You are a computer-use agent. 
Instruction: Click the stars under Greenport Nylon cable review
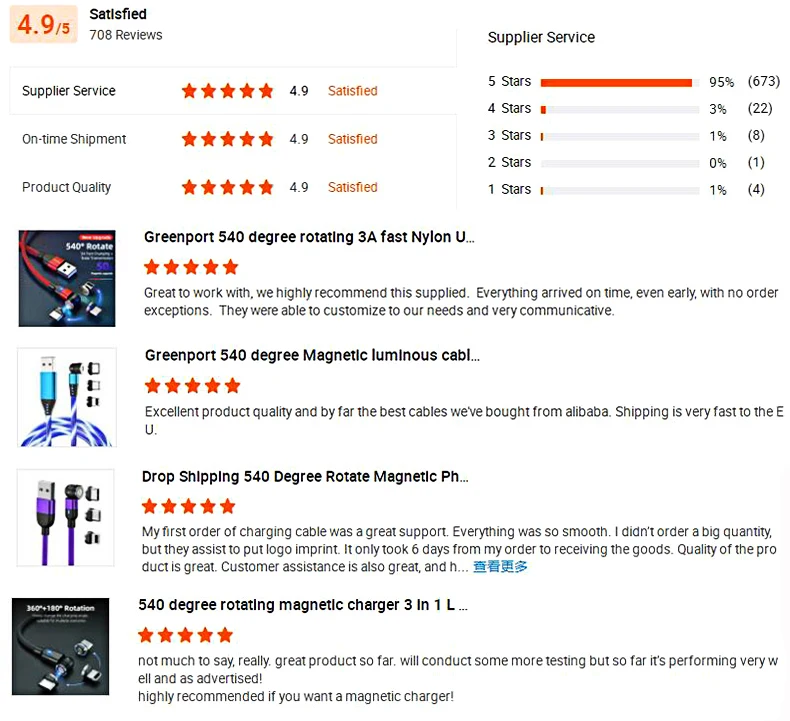(x=191, y=267)
